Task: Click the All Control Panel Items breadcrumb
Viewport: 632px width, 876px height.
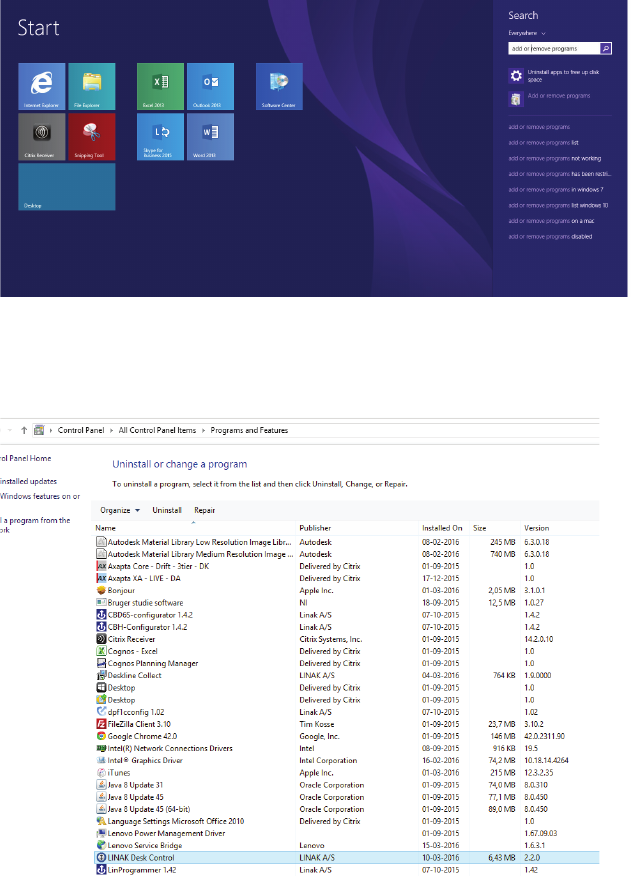Action: click(x=157, y=430)
